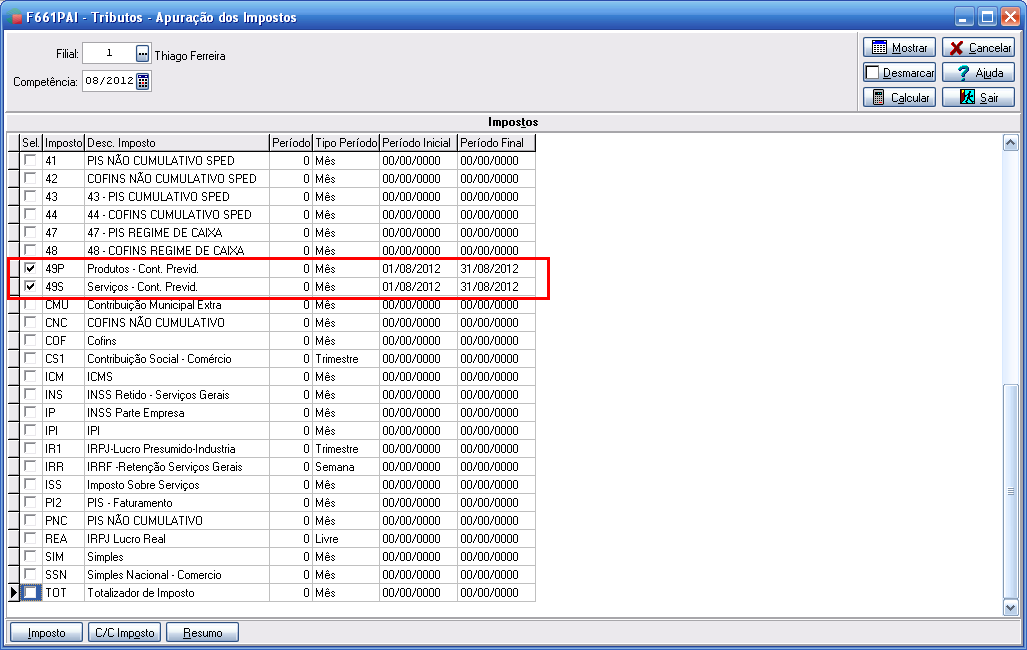Image resolution: width=1027 pixels, height=650 pixels.
Task: Uncheck the 49S Serviços - Cont. Previd. box
Action: click(x=30, y=286)
